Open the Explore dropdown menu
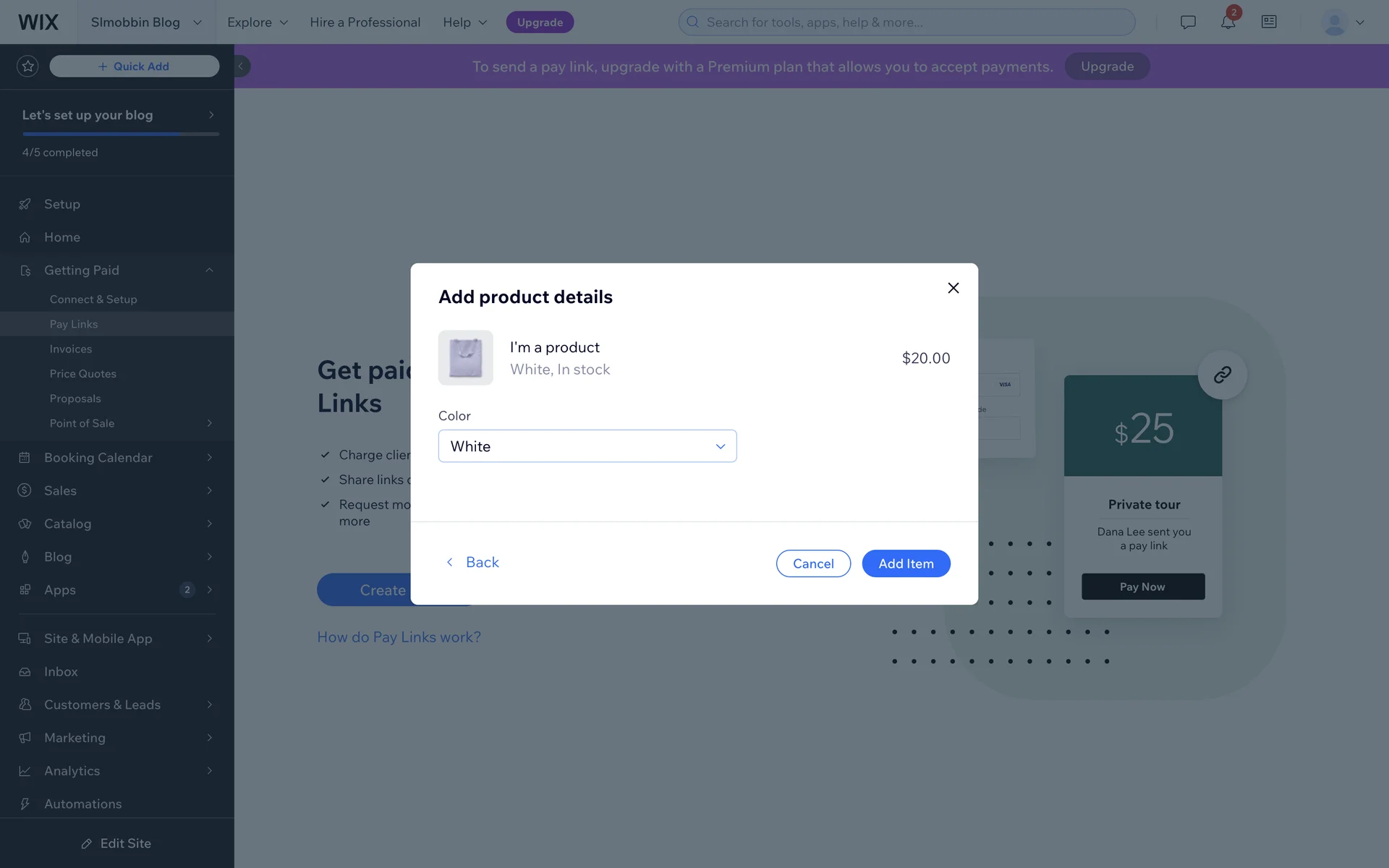1389x868 pixels. 258,22
